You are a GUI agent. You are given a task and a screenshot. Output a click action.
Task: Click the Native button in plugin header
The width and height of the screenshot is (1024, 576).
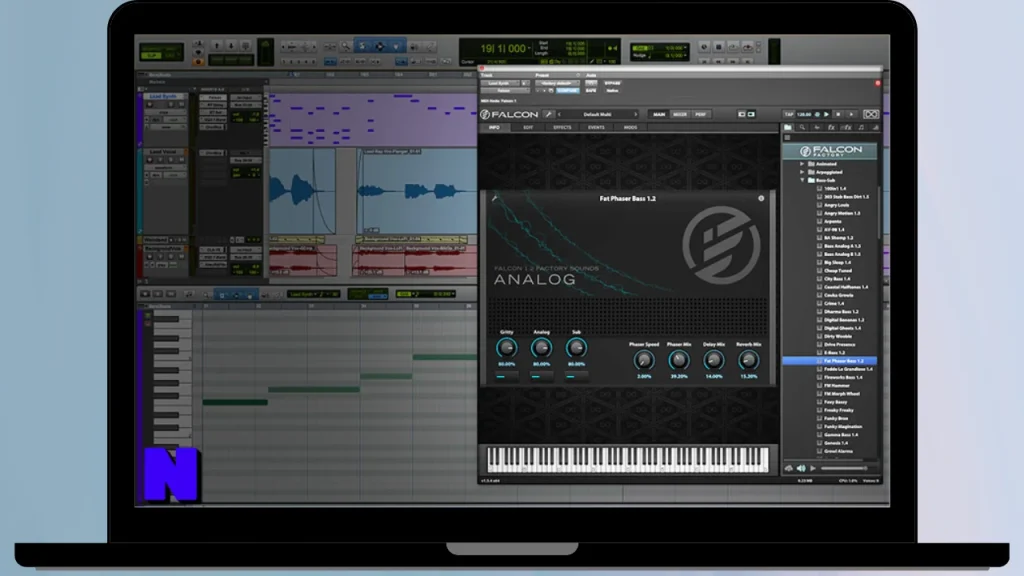[613, 91]
